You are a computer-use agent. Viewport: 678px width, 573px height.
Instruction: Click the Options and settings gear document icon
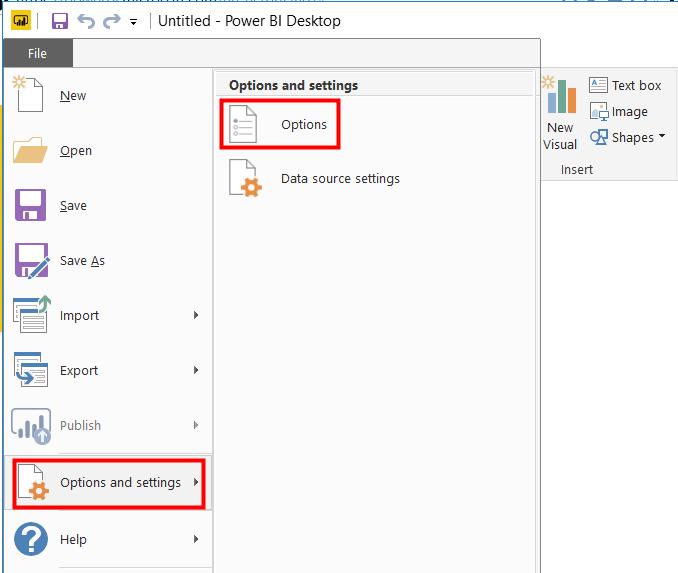(33, 482)
